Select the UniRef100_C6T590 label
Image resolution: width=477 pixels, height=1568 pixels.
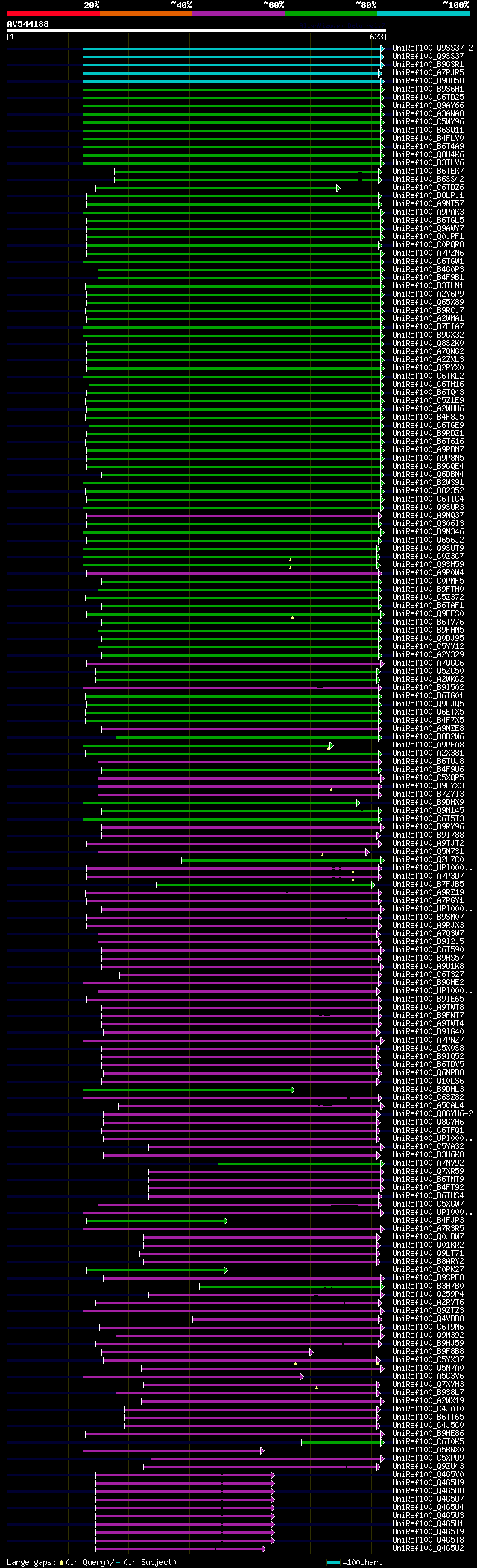click(x=428, y=949)
